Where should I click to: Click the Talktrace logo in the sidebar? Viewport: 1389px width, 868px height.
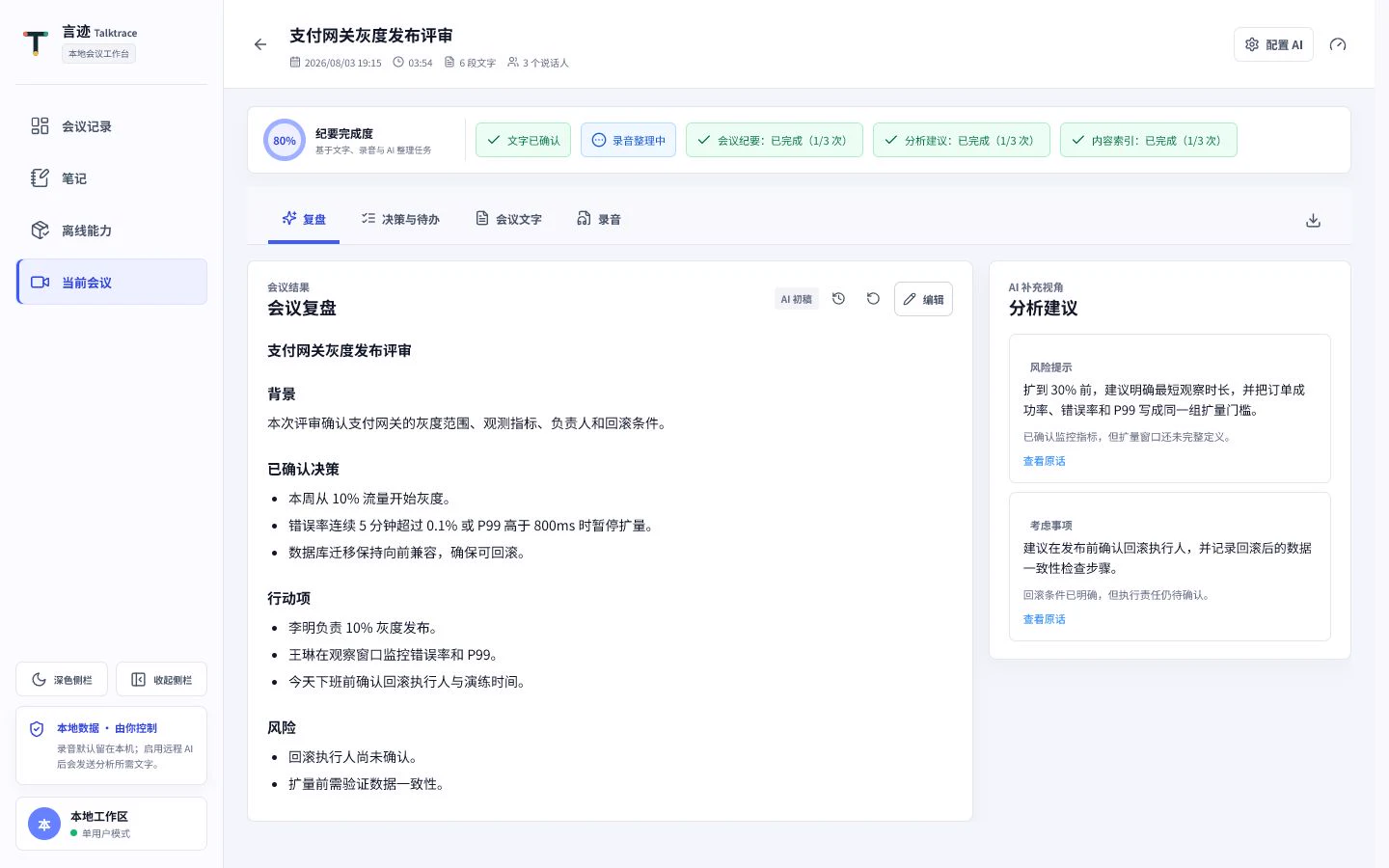pos(36,43)
